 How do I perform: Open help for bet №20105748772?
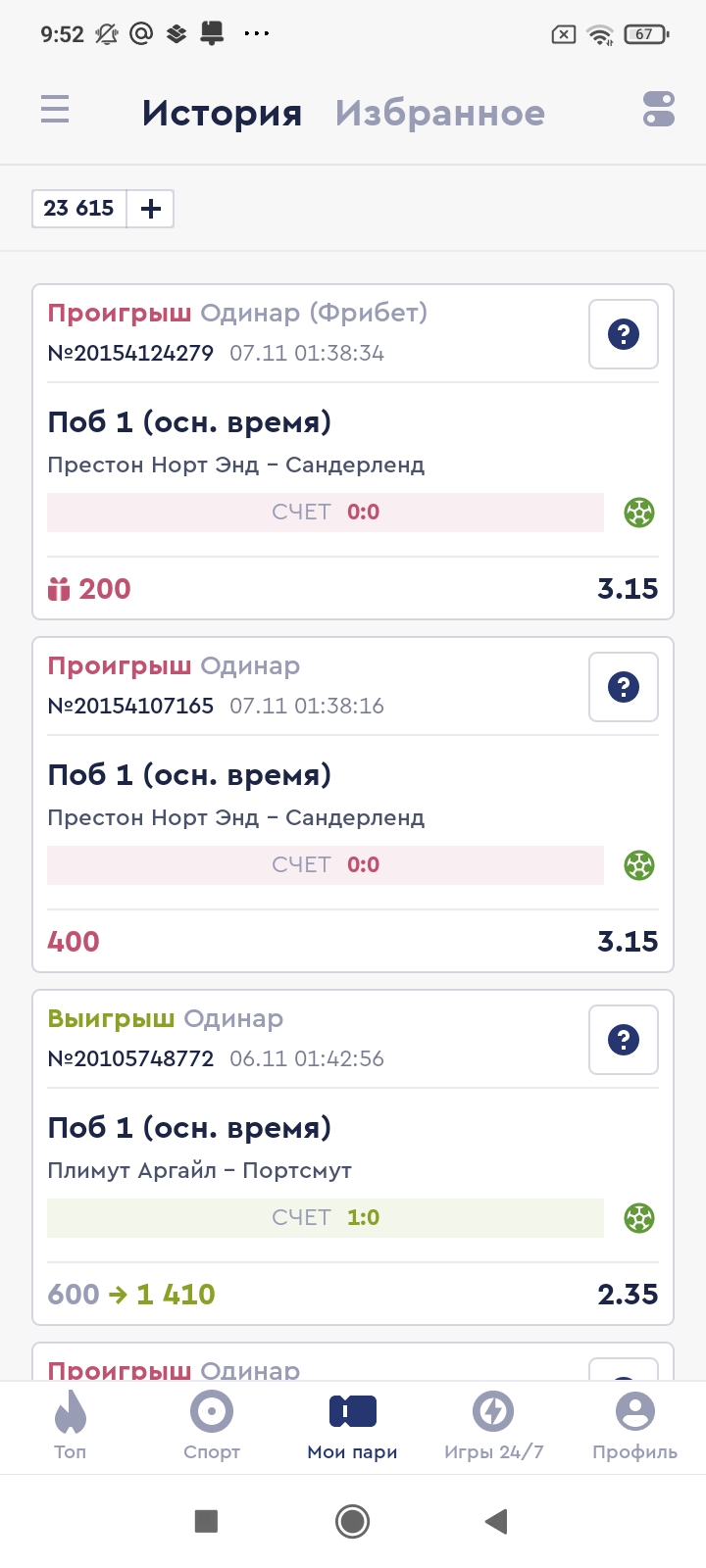coord(624,1040)
